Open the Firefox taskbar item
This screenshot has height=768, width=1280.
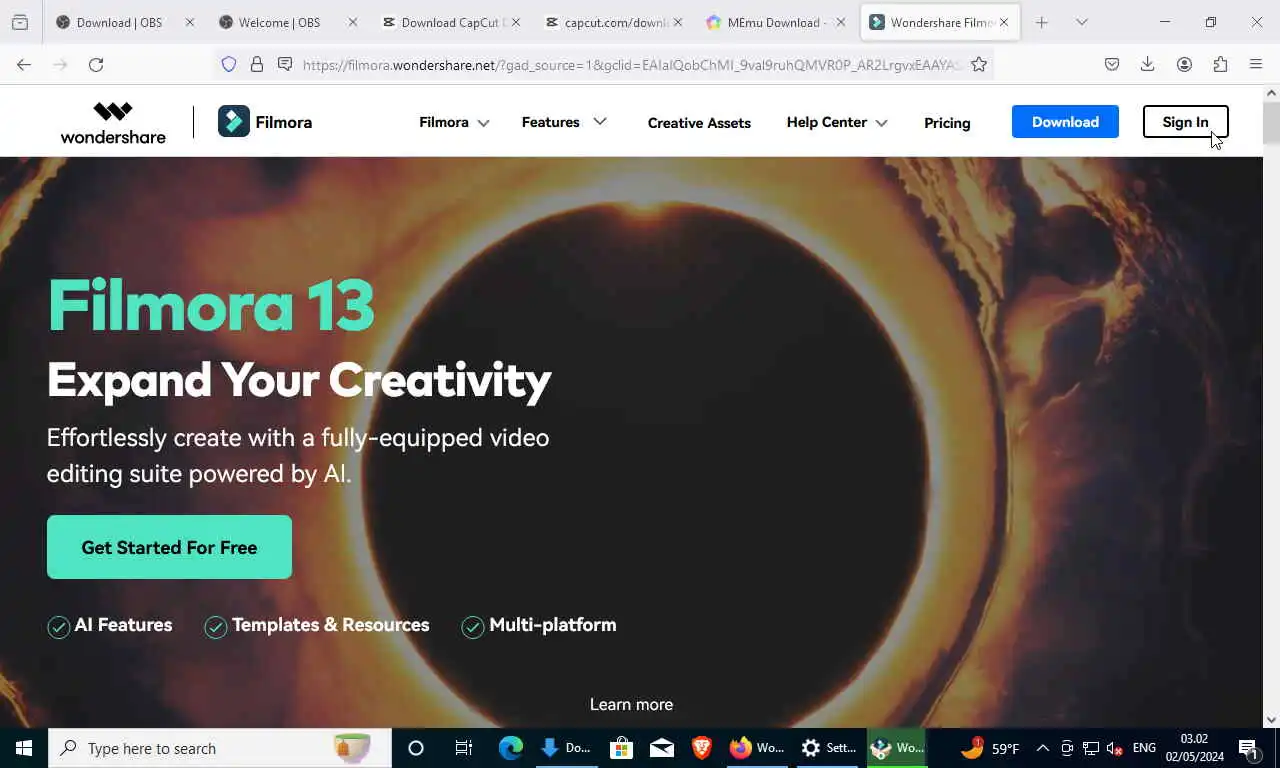pos(757,748)
